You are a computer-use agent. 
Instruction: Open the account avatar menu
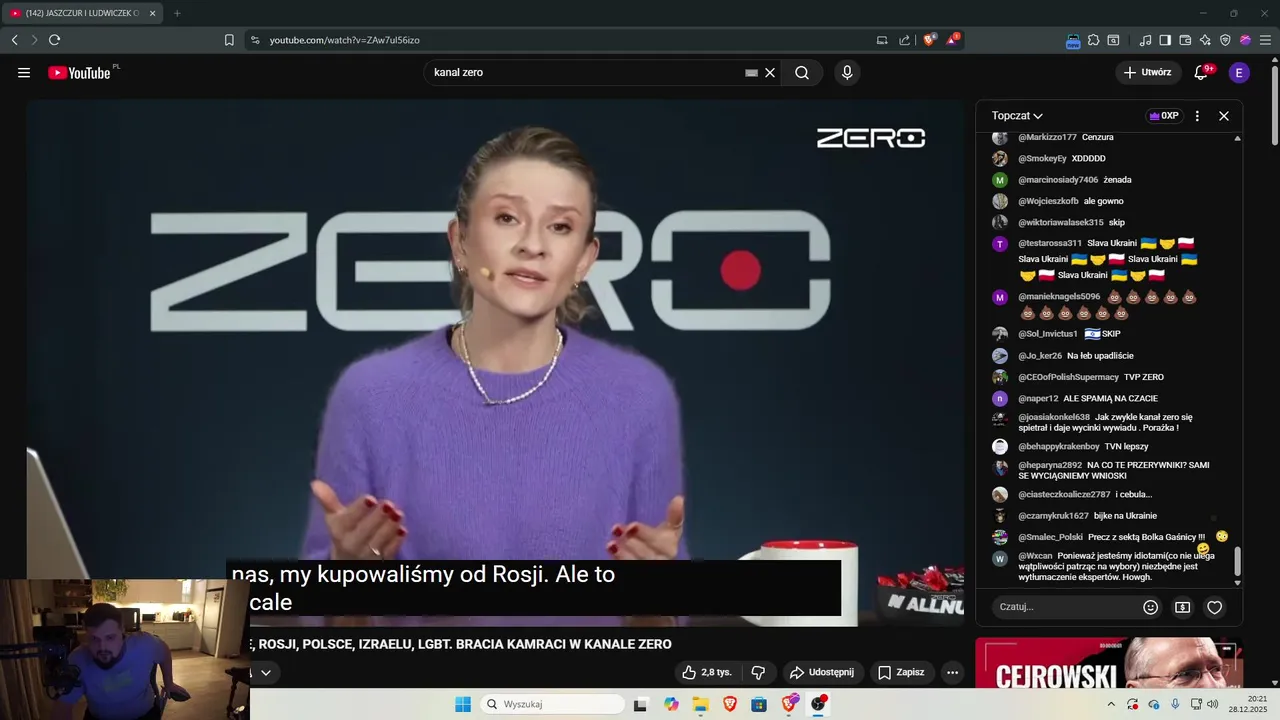point(1239,73)
